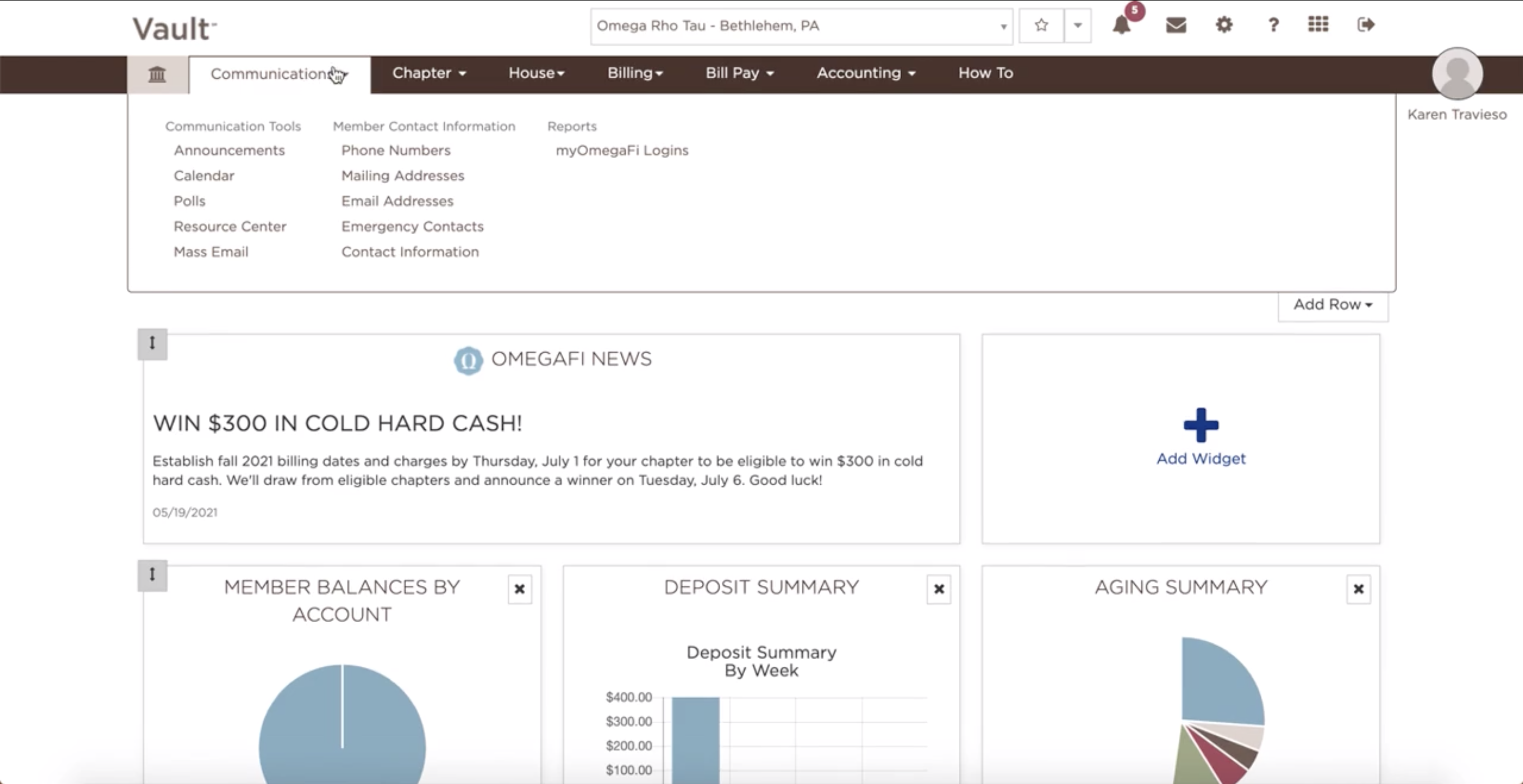Click the favorite star icon
Image resolution: width=1523 pixels, height=784 pixels.
[x=1041, y=25]
